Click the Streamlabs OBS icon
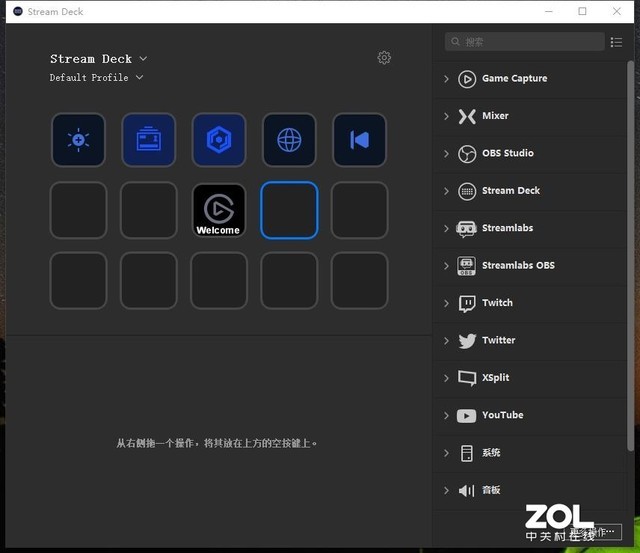Screen dimensions: 640x553 [x=467, y=266]
